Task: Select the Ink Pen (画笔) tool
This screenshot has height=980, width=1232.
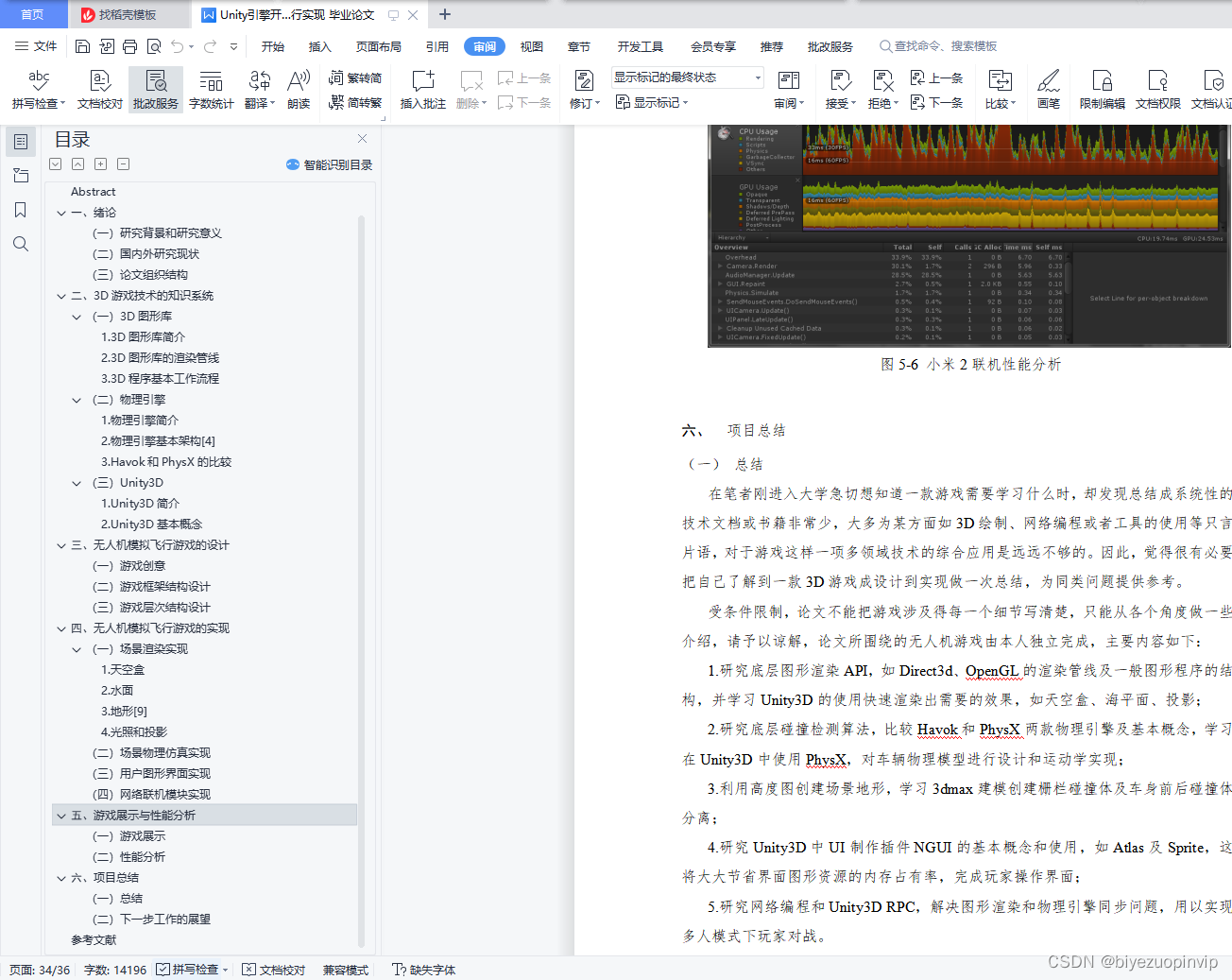Action: [x=1049, y=90]
